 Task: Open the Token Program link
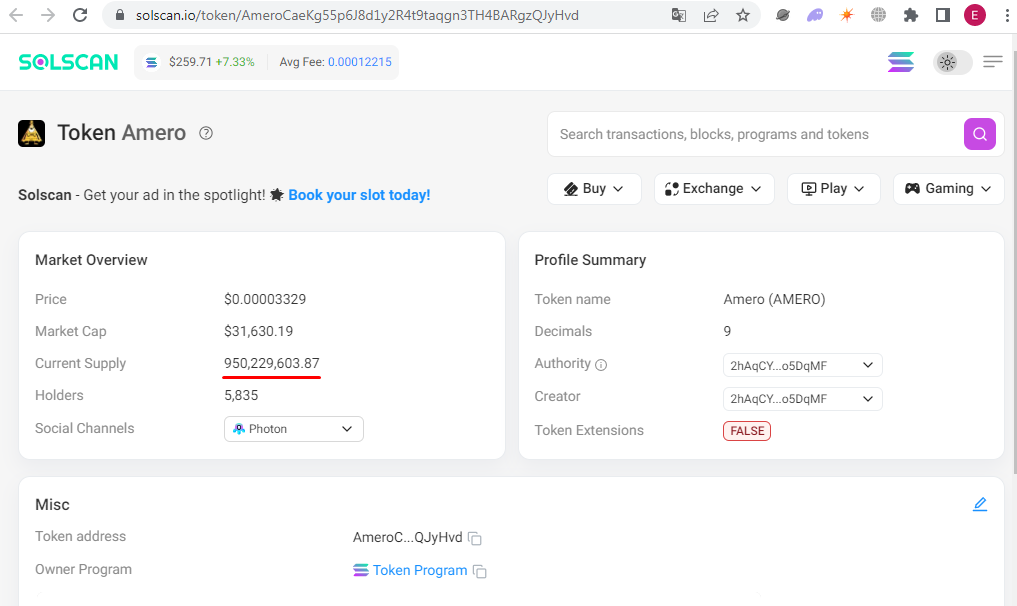419,570
